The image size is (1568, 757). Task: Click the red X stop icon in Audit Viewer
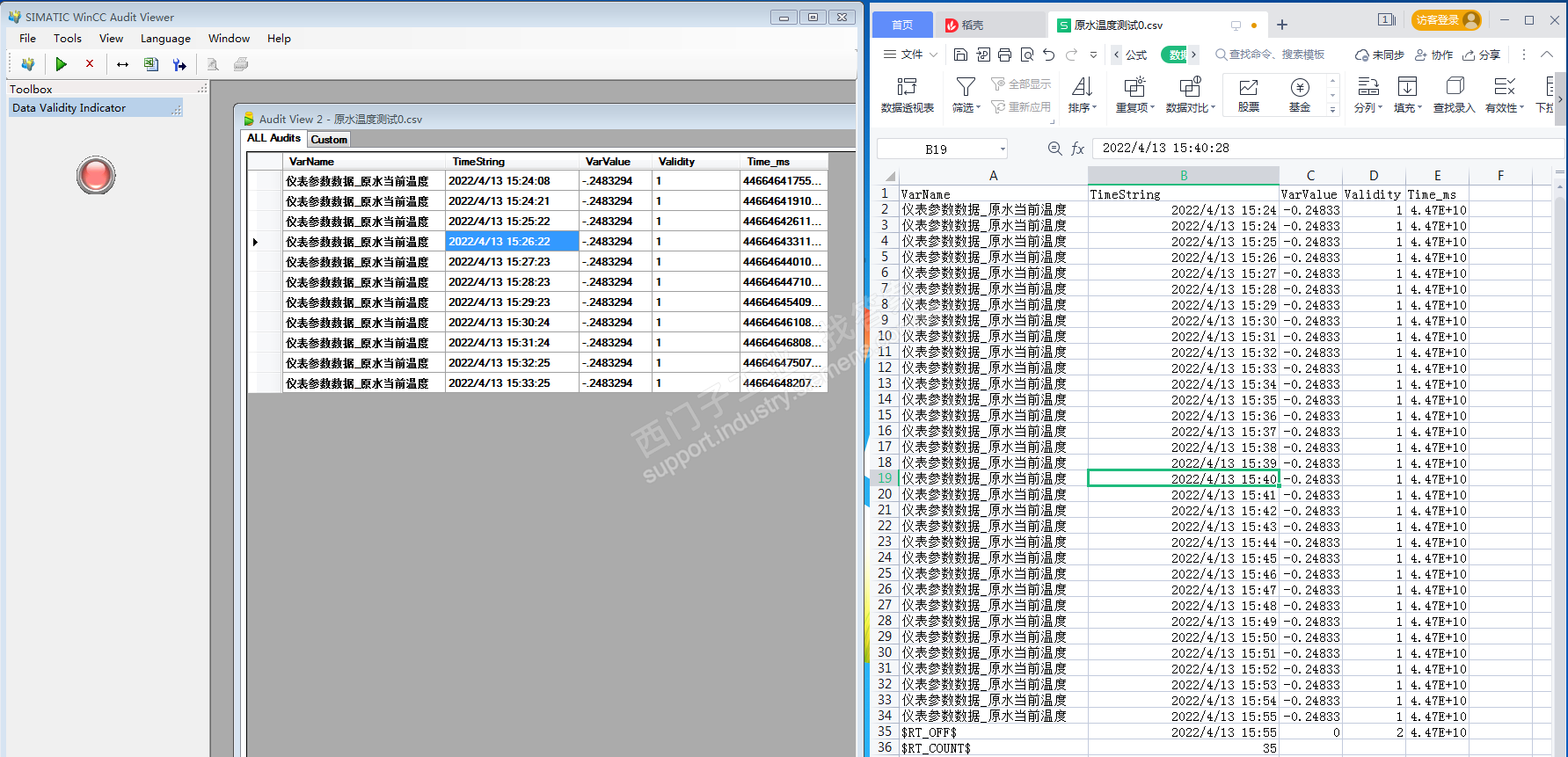click(90, 63)
